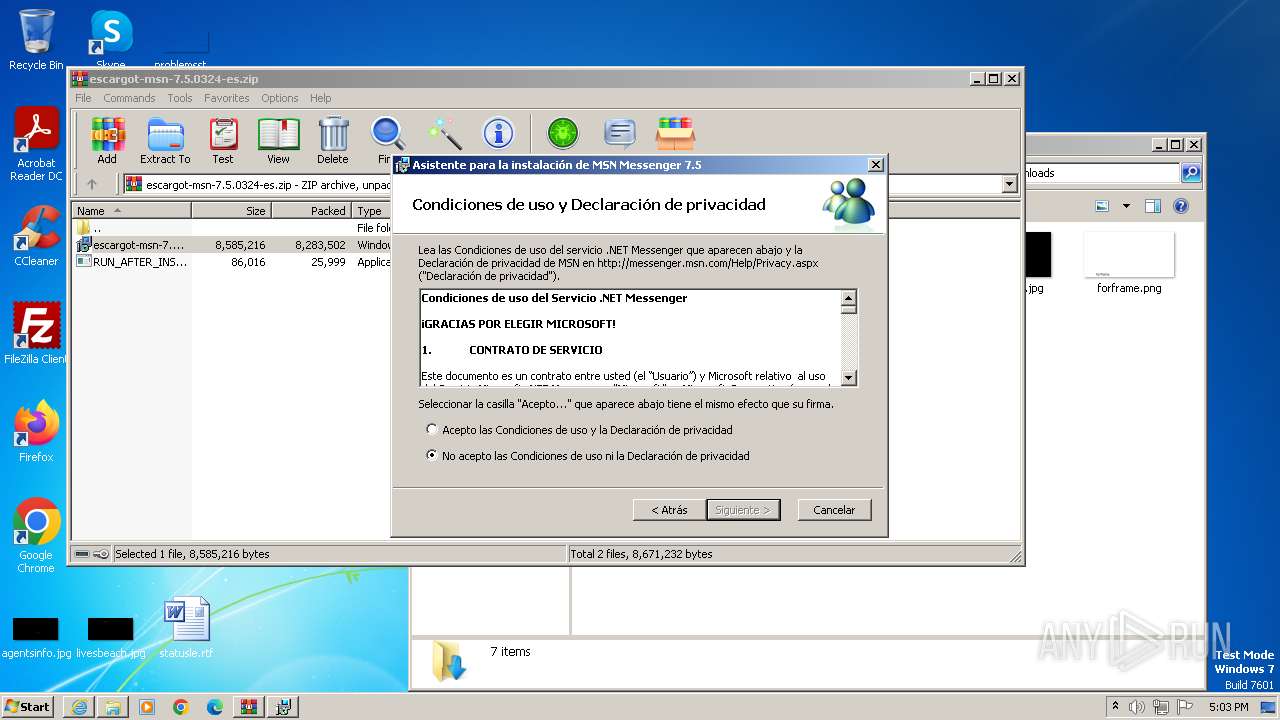Click the Delete trash icon in WinRAR

(333, 140)
